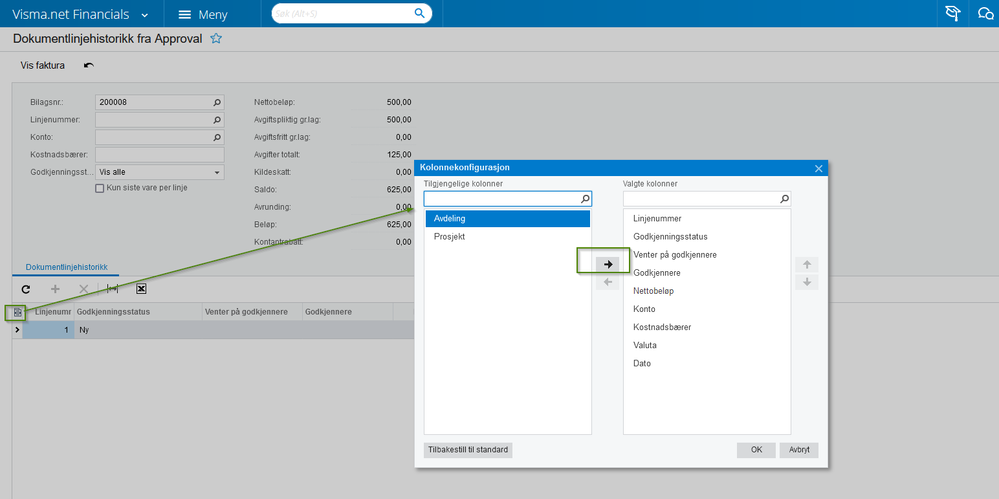The image size is (999, 499).
Task: Open Visma.net Financials app switcher chevron
Action: coord(145,15)
